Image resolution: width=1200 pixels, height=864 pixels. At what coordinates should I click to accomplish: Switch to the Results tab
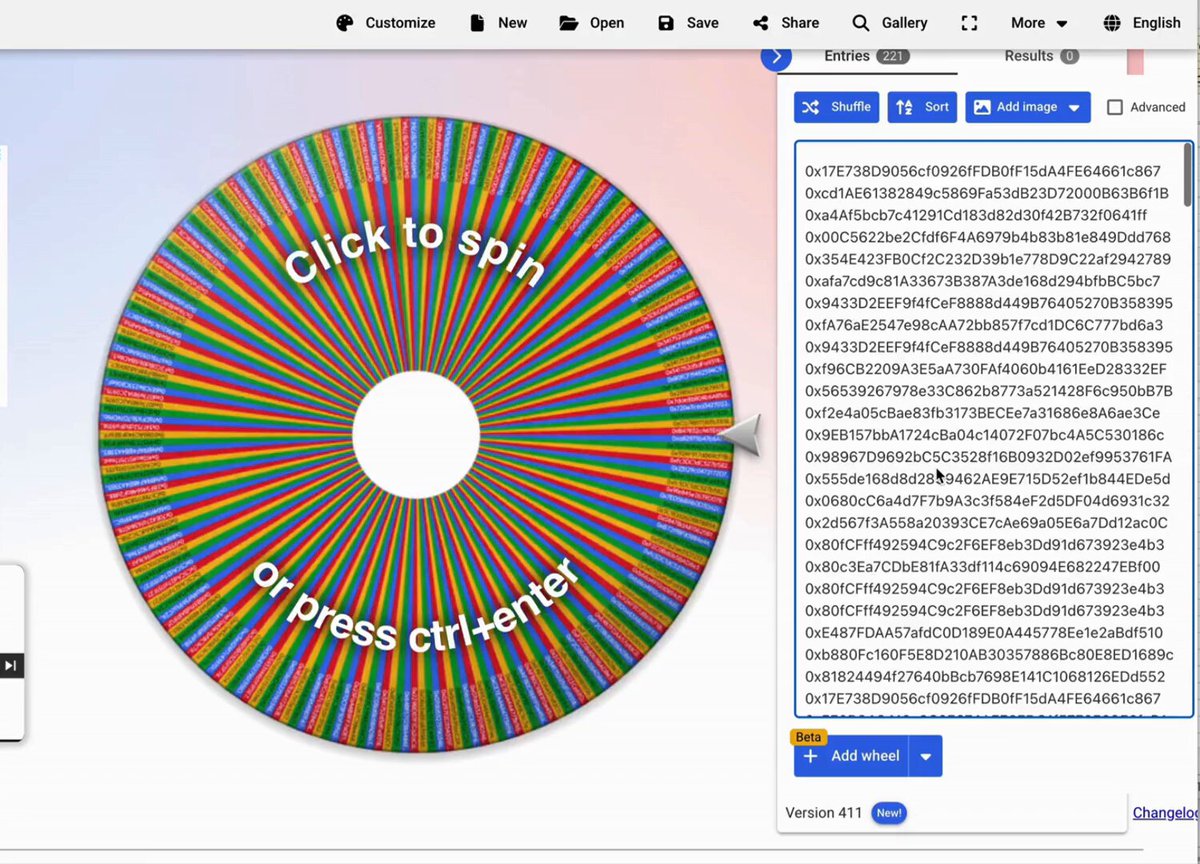(x=1042, y=57)
